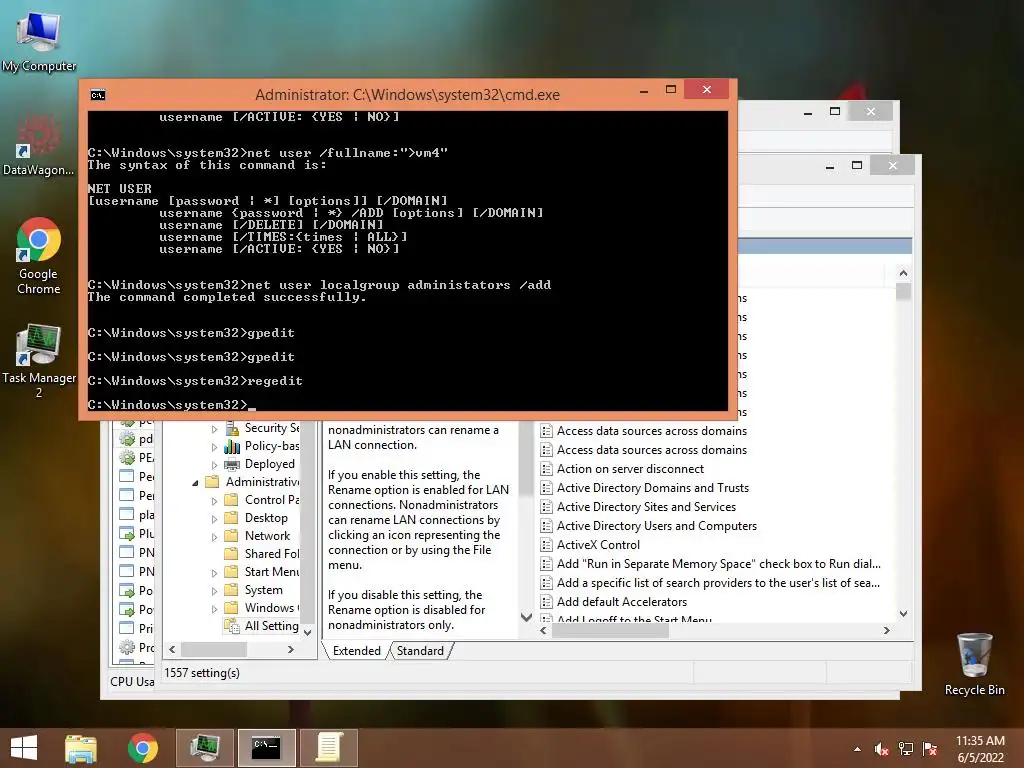Screen dimensions: 1024x768
Task: Switch to Task Manager in the taskbar
Action: click(x=204, y=748)
